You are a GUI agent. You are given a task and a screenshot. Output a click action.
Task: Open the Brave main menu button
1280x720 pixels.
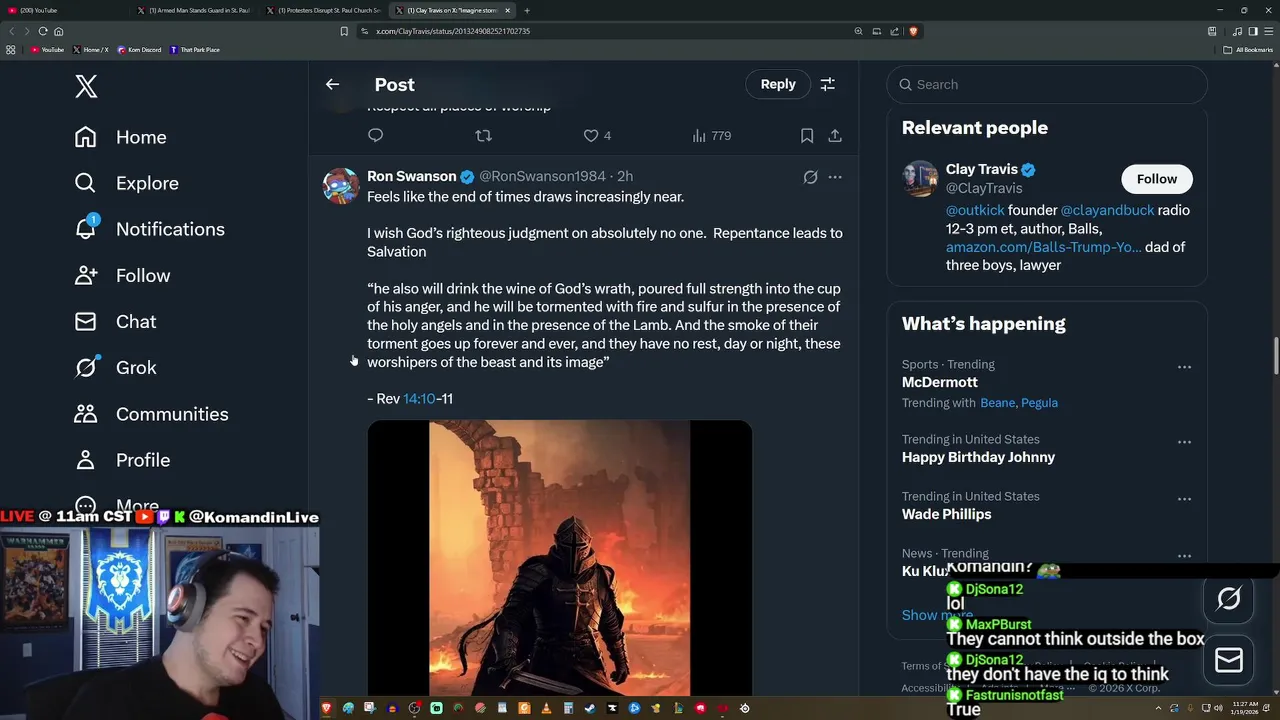pos(1267,31)
